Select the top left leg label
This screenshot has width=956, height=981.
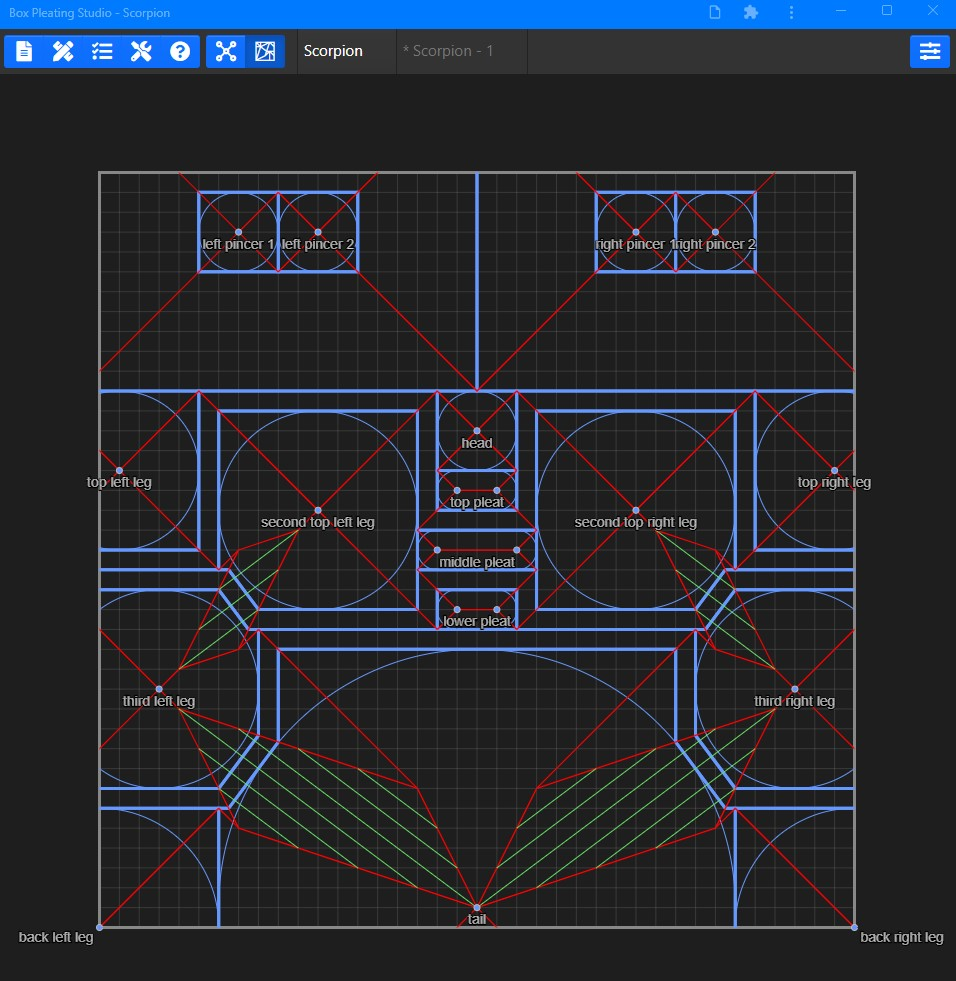[x=119, y=482]
